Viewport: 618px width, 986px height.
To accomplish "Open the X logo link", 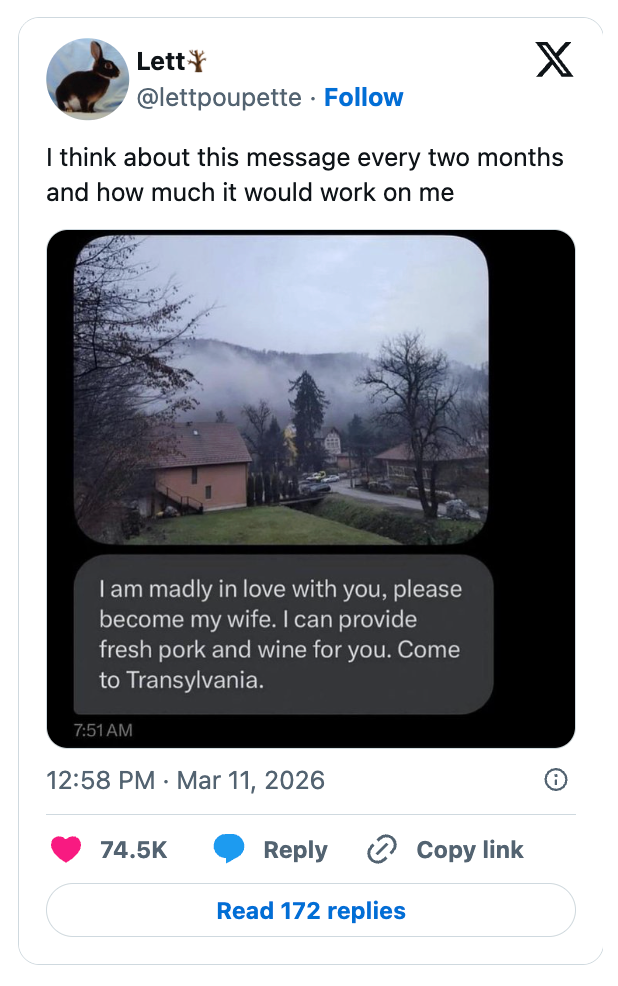I will [554, 60].
